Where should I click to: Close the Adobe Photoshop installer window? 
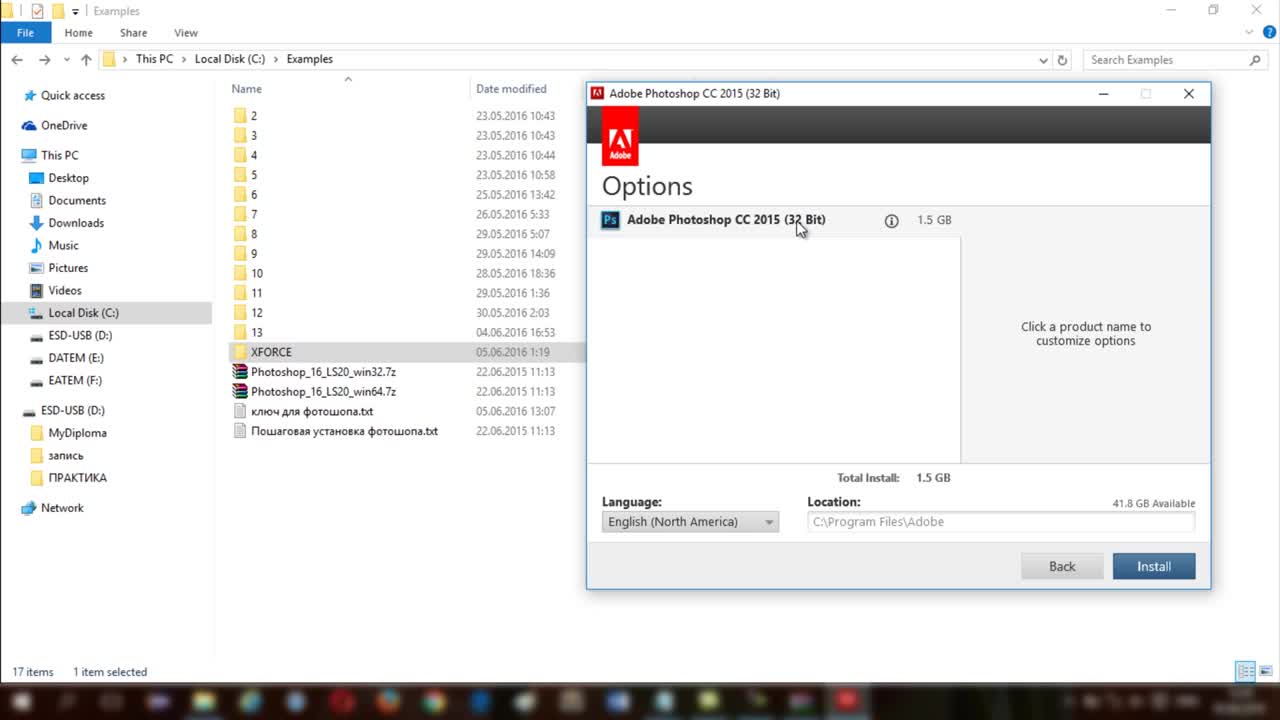point(1189,94)
